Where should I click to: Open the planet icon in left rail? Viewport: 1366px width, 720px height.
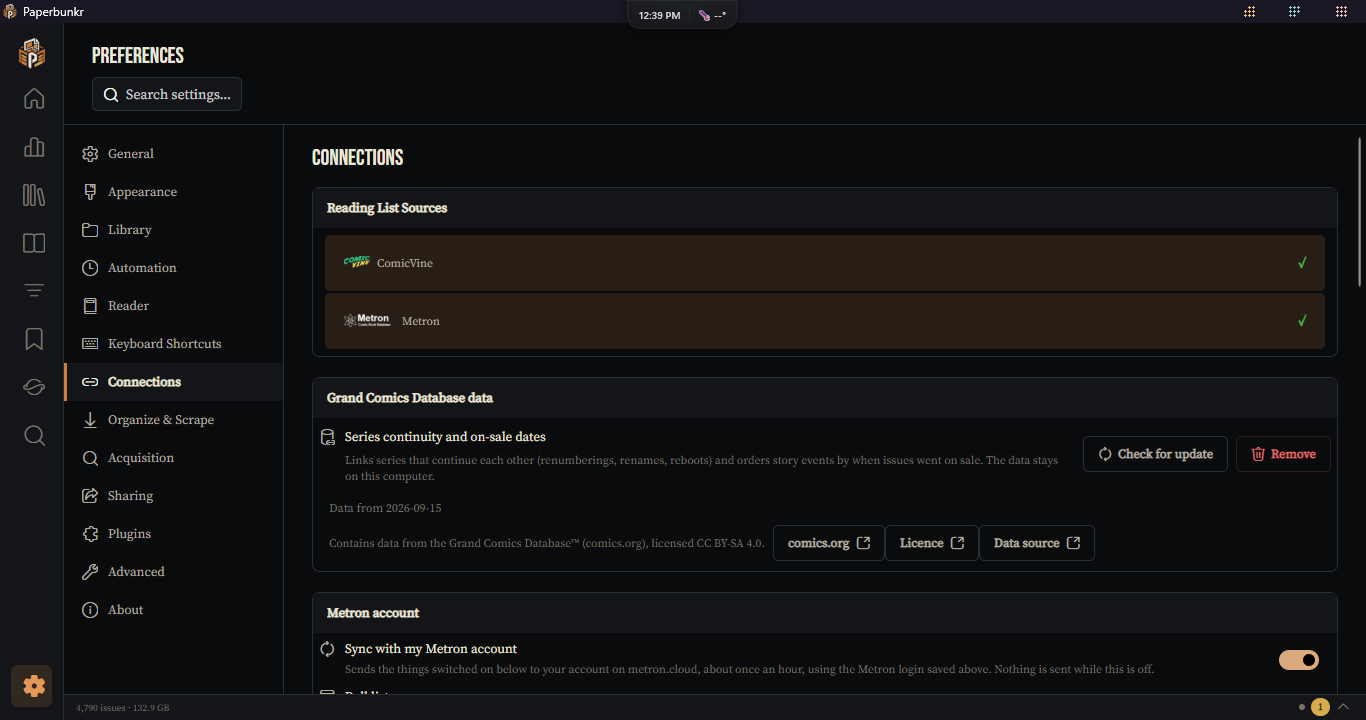[34, 387]
